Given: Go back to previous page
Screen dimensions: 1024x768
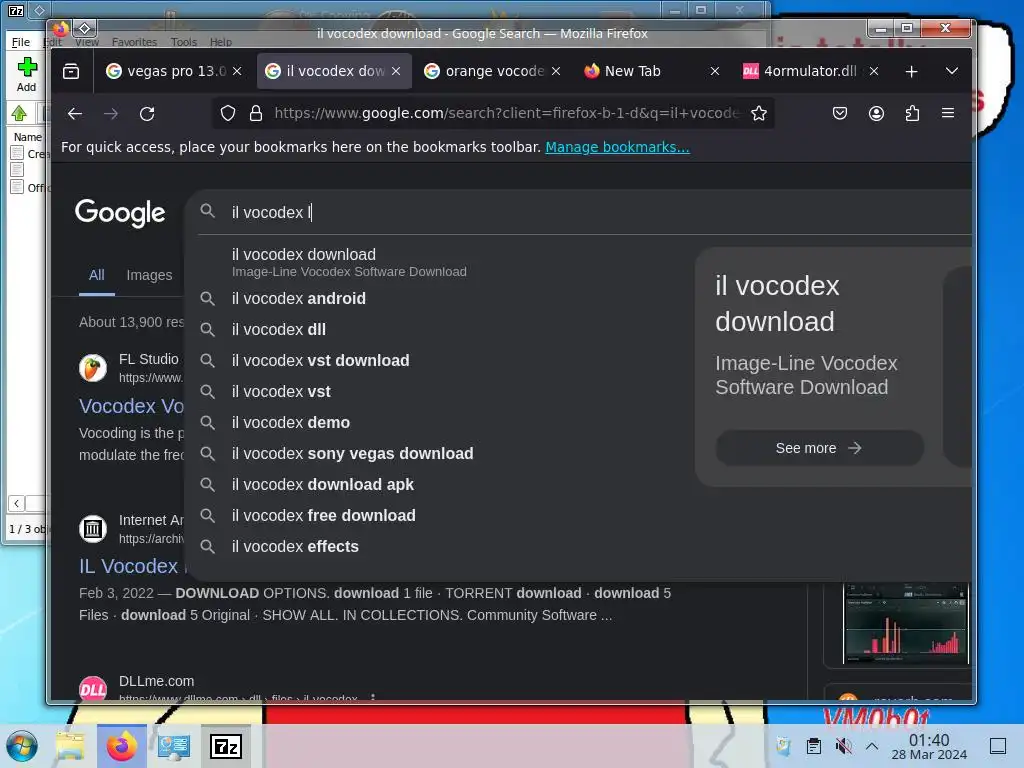Looking at the screenshot, I should [74, 114].
